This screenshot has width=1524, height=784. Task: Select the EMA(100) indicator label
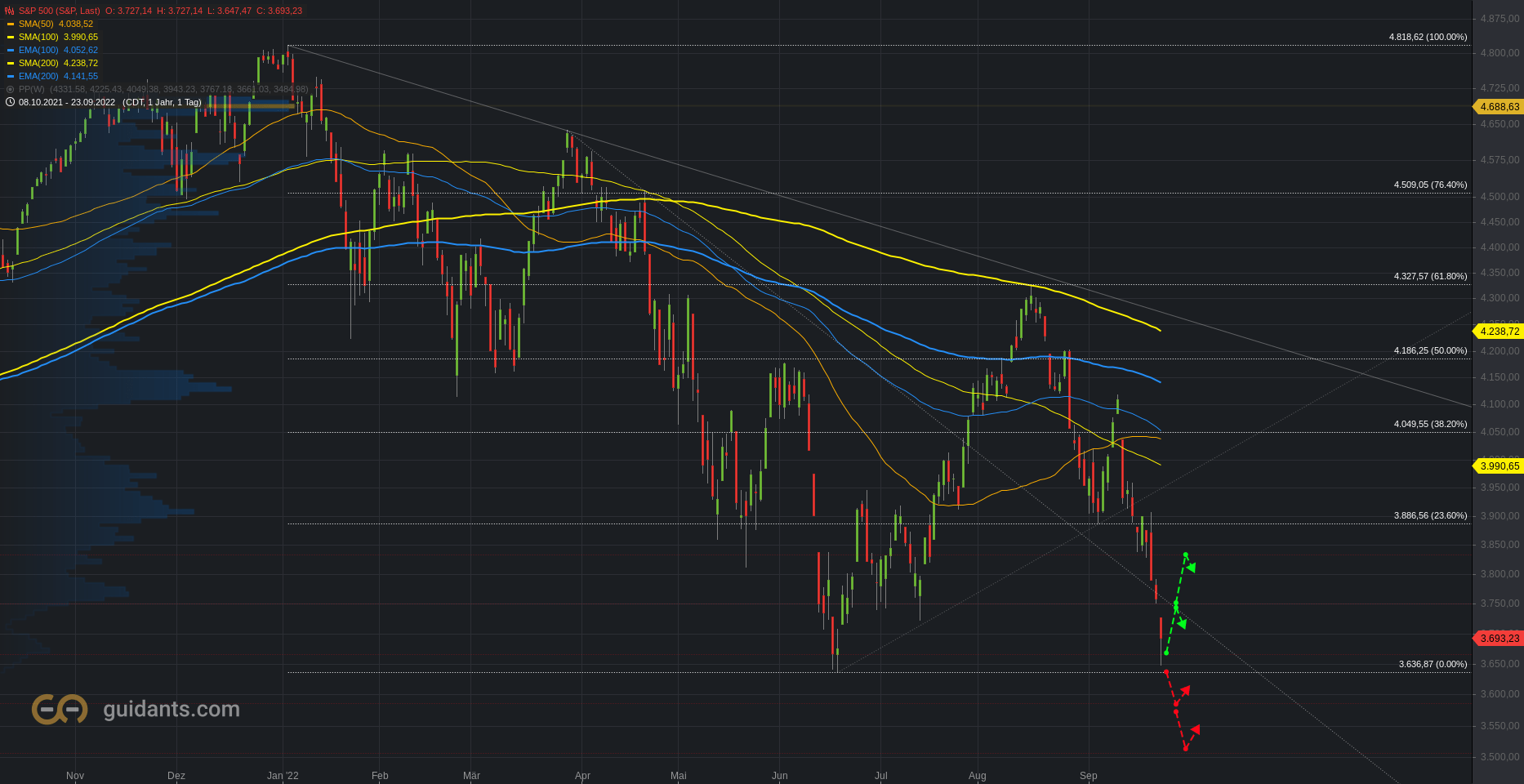(x=38, y=50)
